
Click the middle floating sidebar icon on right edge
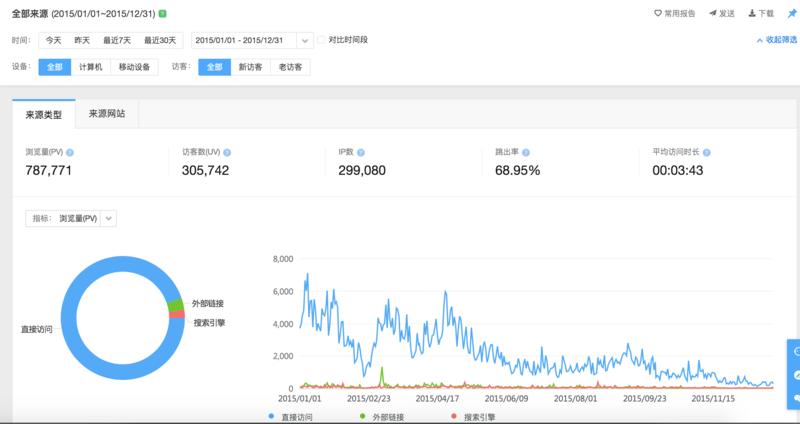click(x=796, y=375)
